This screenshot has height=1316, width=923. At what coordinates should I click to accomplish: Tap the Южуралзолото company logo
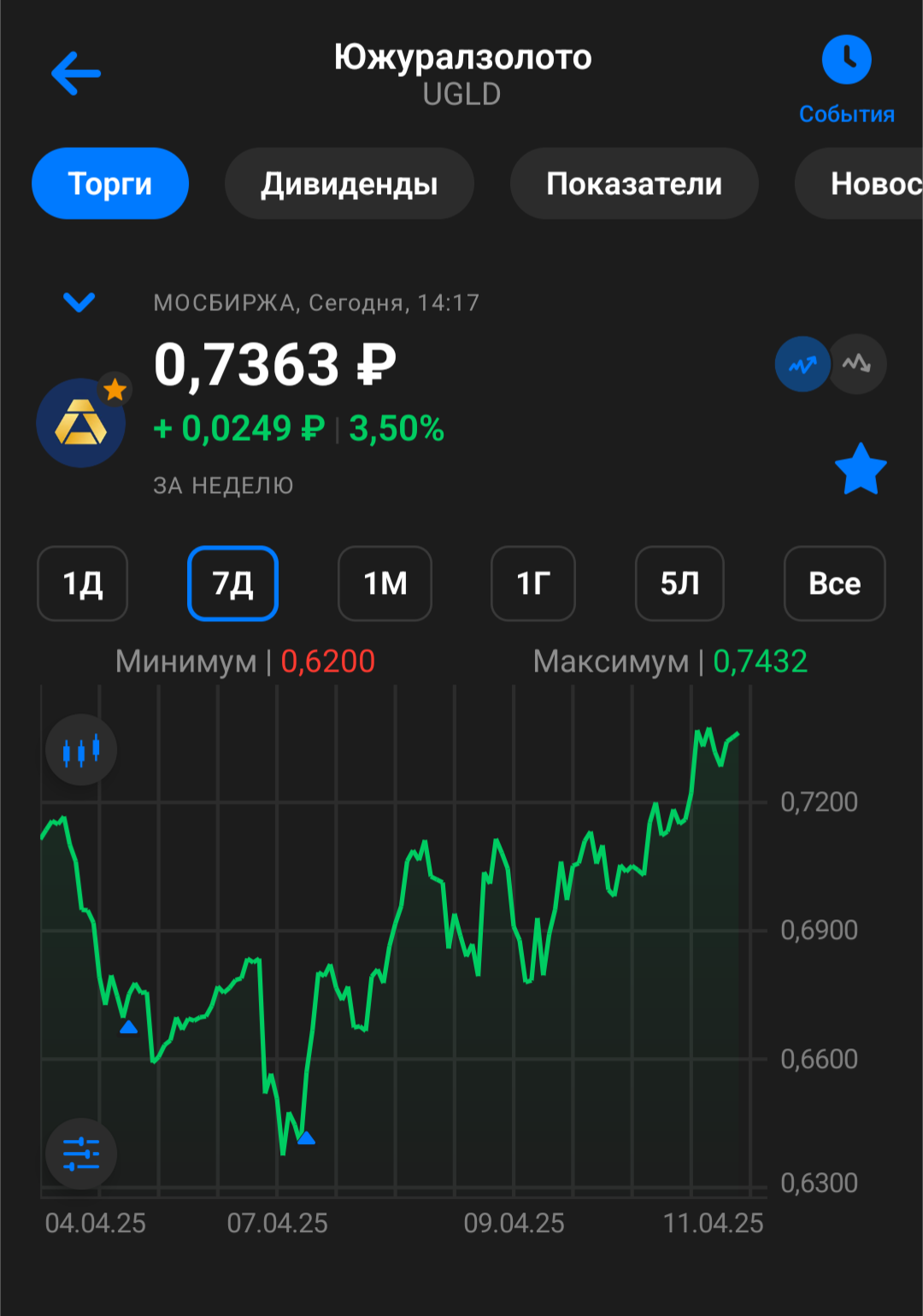[x=81, y=423]
